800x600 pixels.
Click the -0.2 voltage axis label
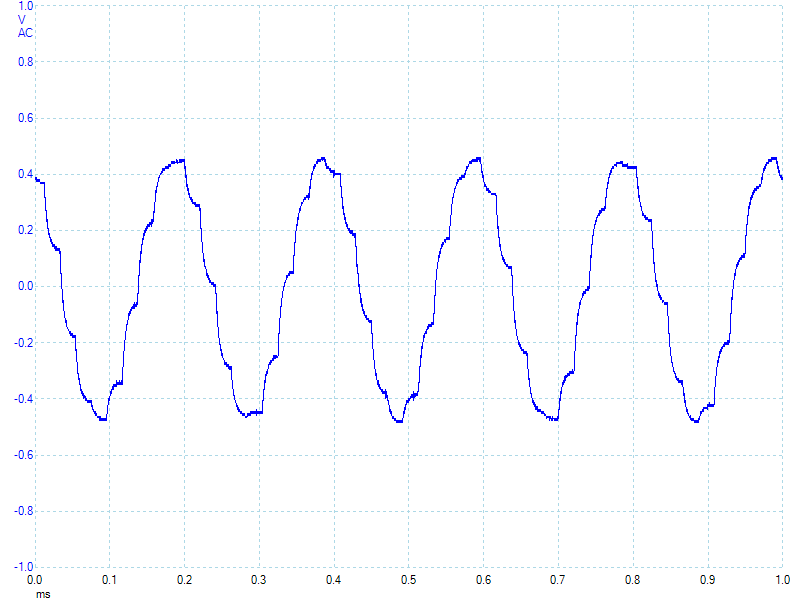point(23,342)
